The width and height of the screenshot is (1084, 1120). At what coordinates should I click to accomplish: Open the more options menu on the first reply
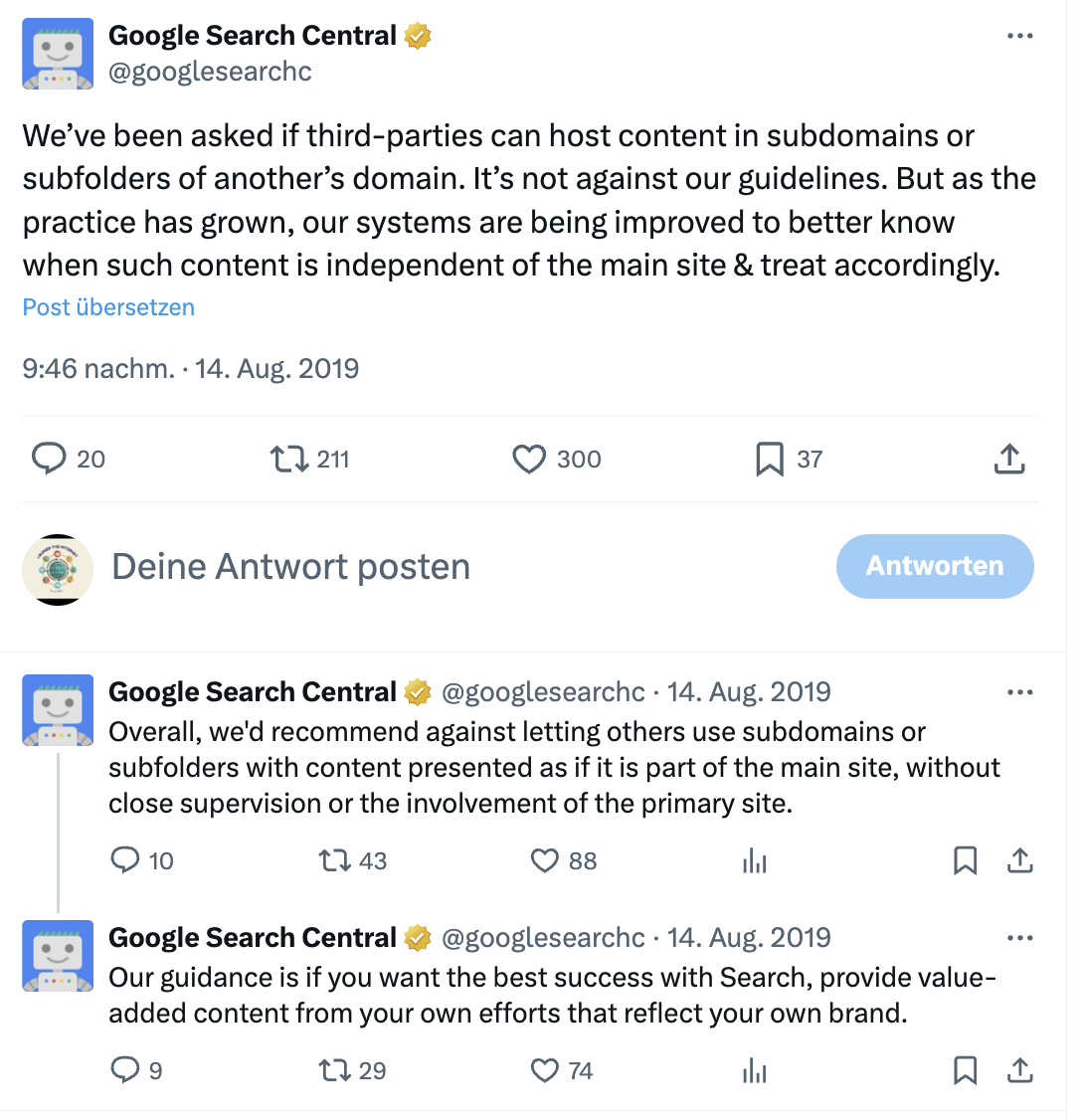pos(1020,691)
